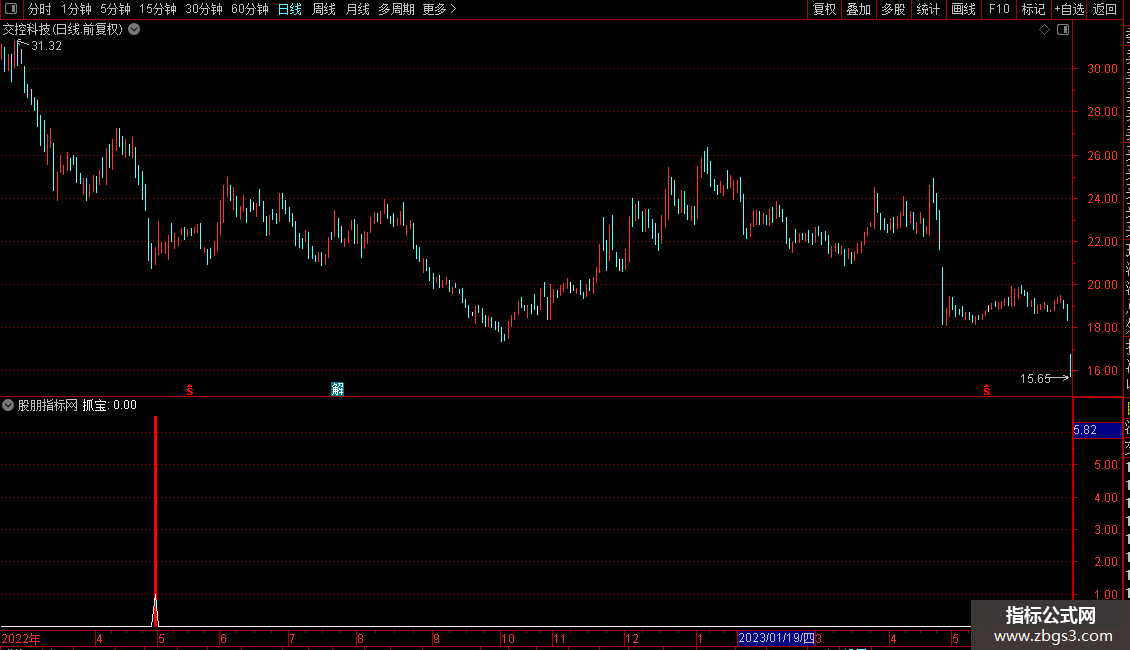Click the 15.65 low price label
The width and height of the screenshot is (1130, 650).
pos(1035,378)
